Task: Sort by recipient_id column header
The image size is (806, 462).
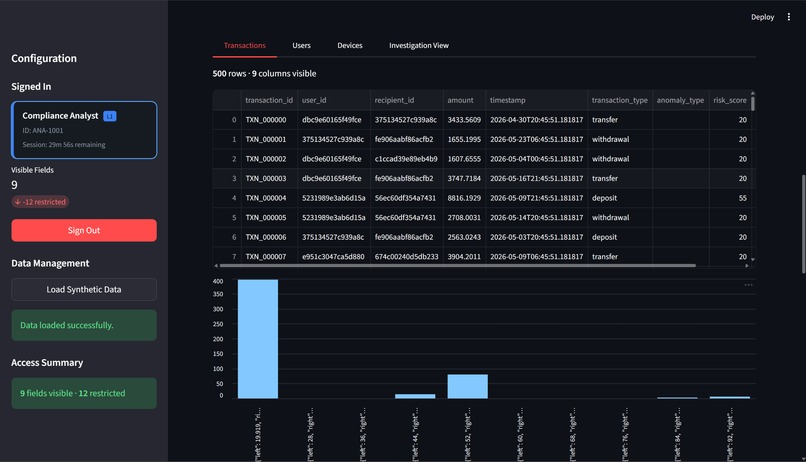Action: point(407,100)
